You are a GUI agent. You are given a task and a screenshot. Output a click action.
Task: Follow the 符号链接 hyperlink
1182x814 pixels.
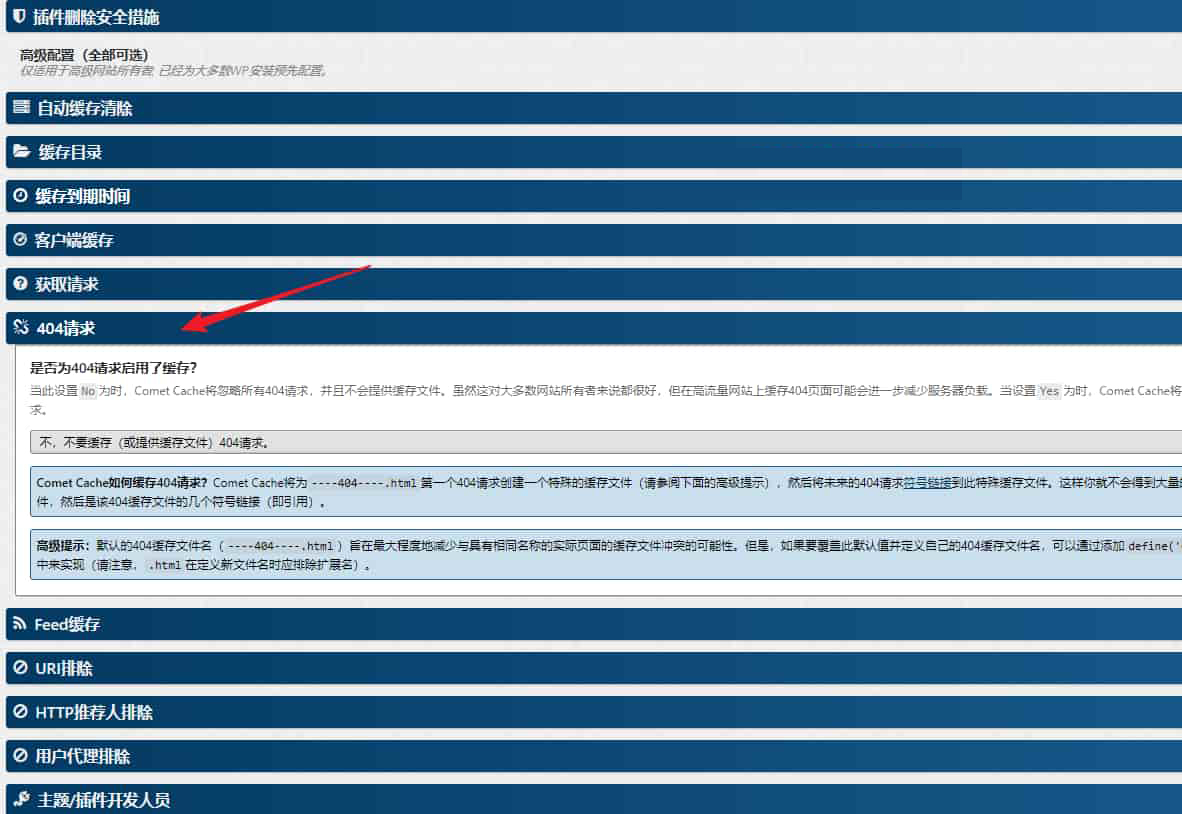(x=926, y=483)
